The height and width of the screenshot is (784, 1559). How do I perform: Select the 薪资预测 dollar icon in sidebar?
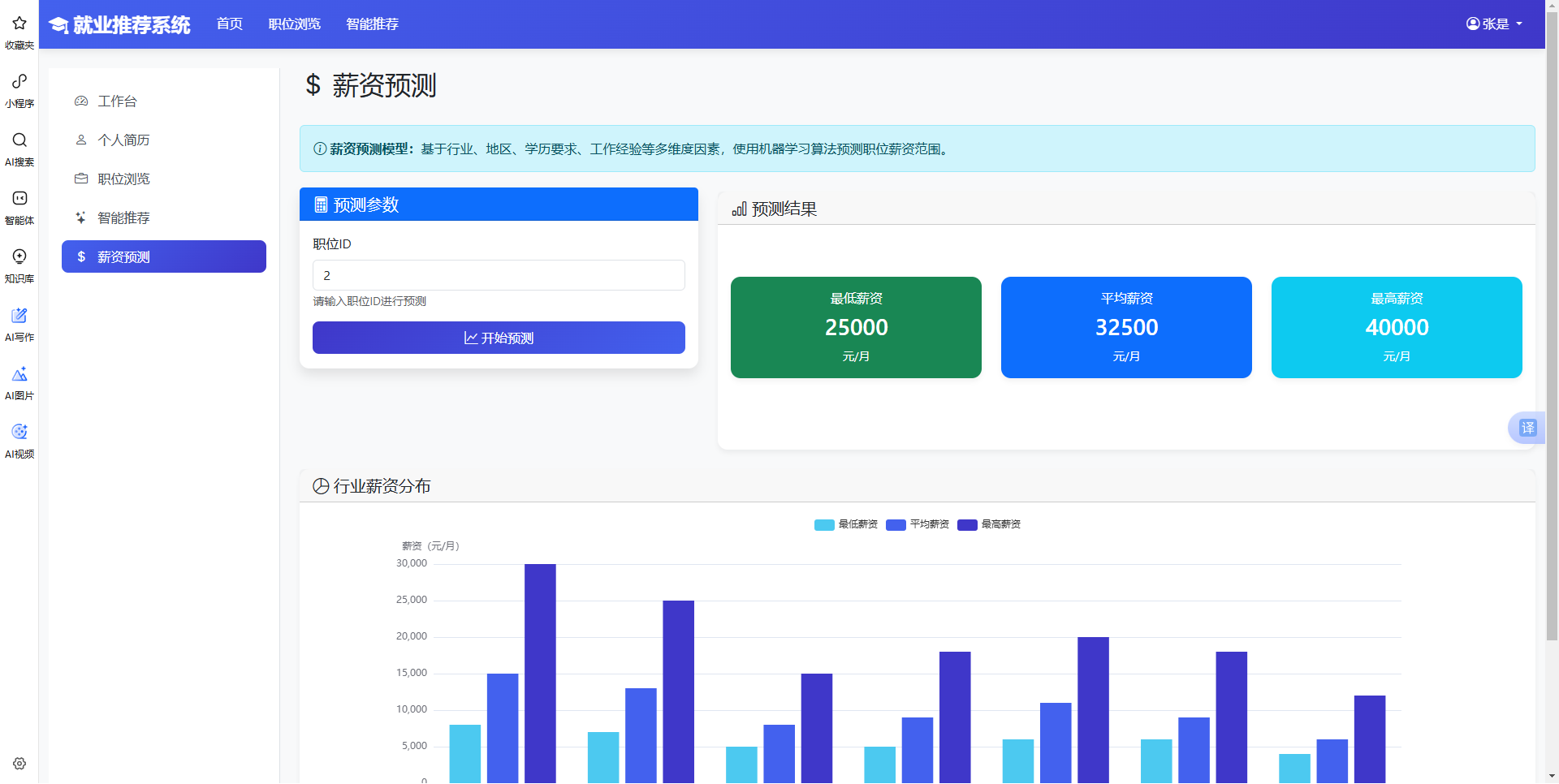(80, 256)
